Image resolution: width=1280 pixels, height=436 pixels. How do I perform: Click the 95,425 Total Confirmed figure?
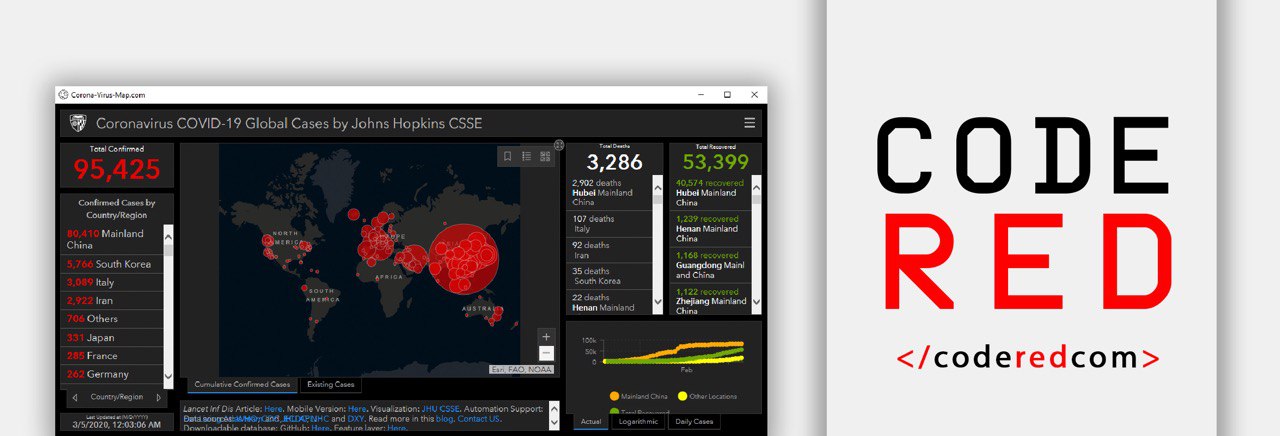[117, 170]
